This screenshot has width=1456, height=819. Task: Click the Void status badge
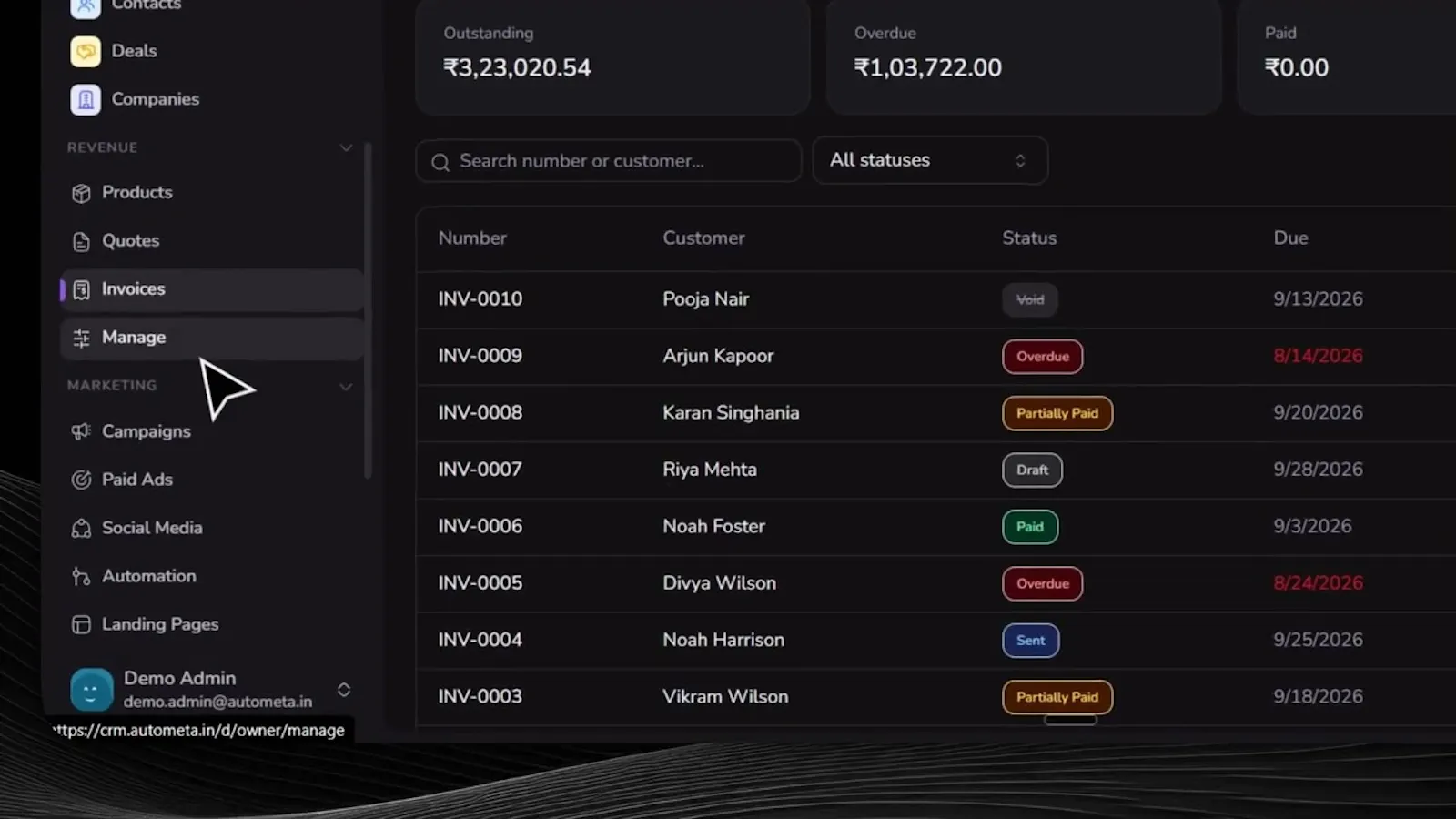[1030, 299]
